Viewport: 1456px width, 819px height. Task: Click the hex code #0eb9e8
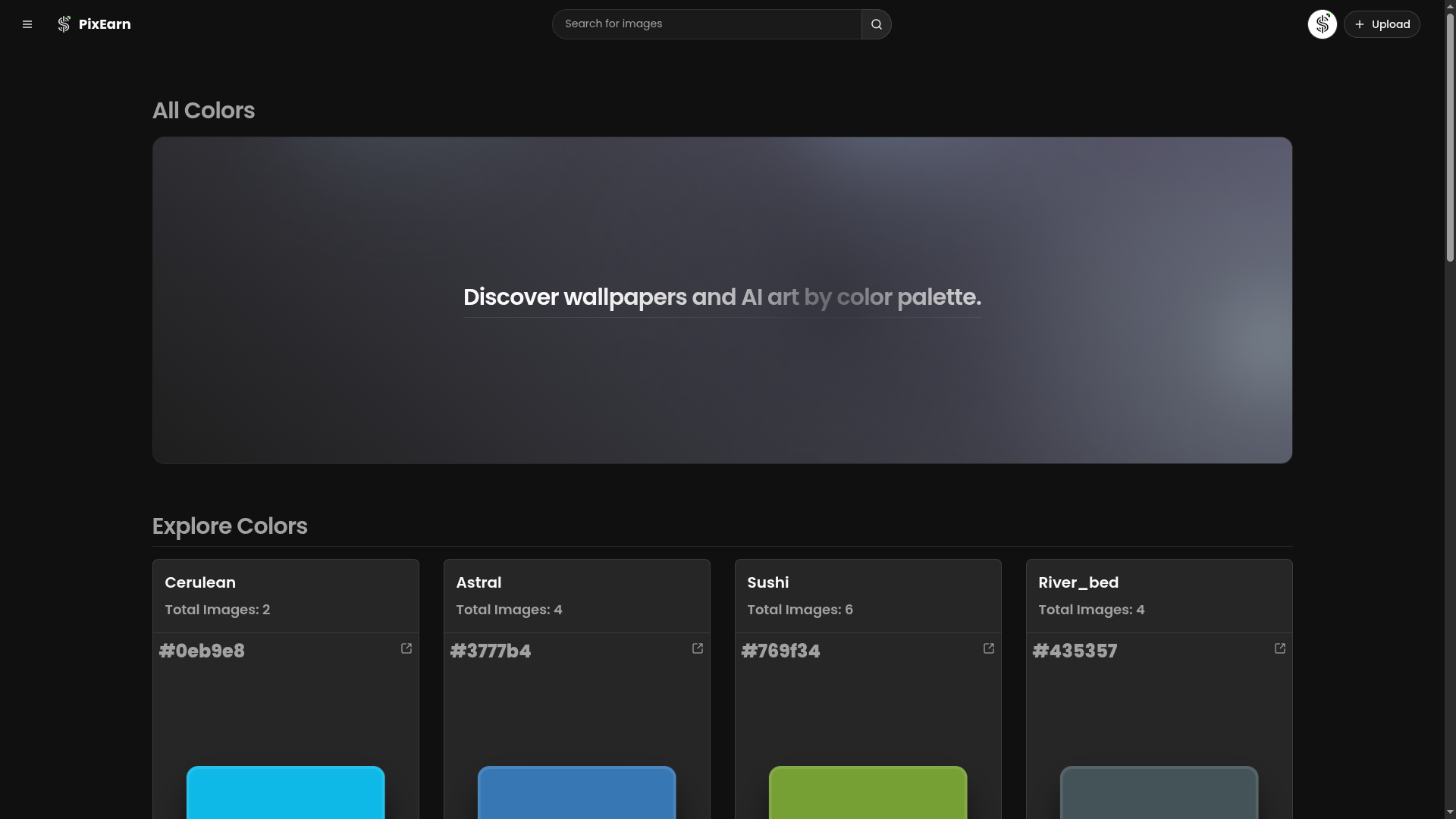[x=202, y=651]
